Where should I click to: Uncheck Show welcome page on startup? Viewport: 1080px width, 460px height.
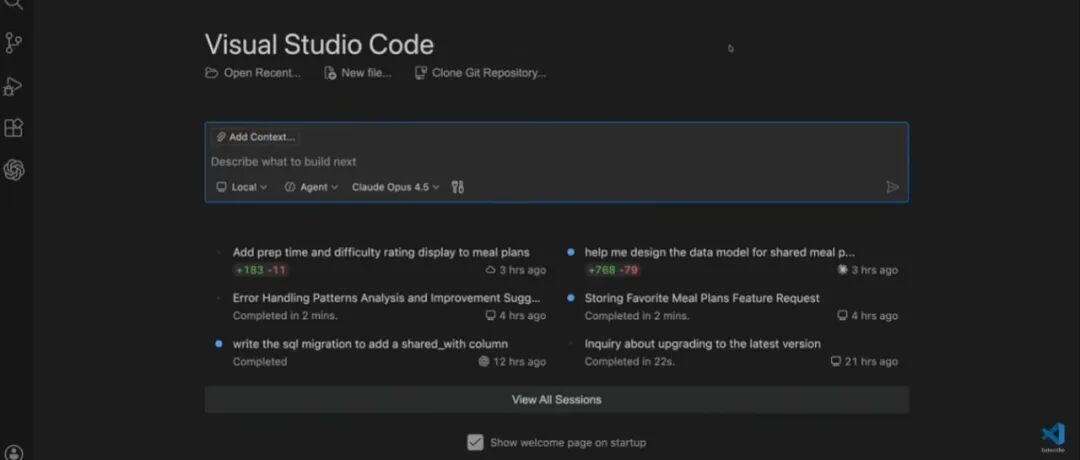[x=475, y=442]
